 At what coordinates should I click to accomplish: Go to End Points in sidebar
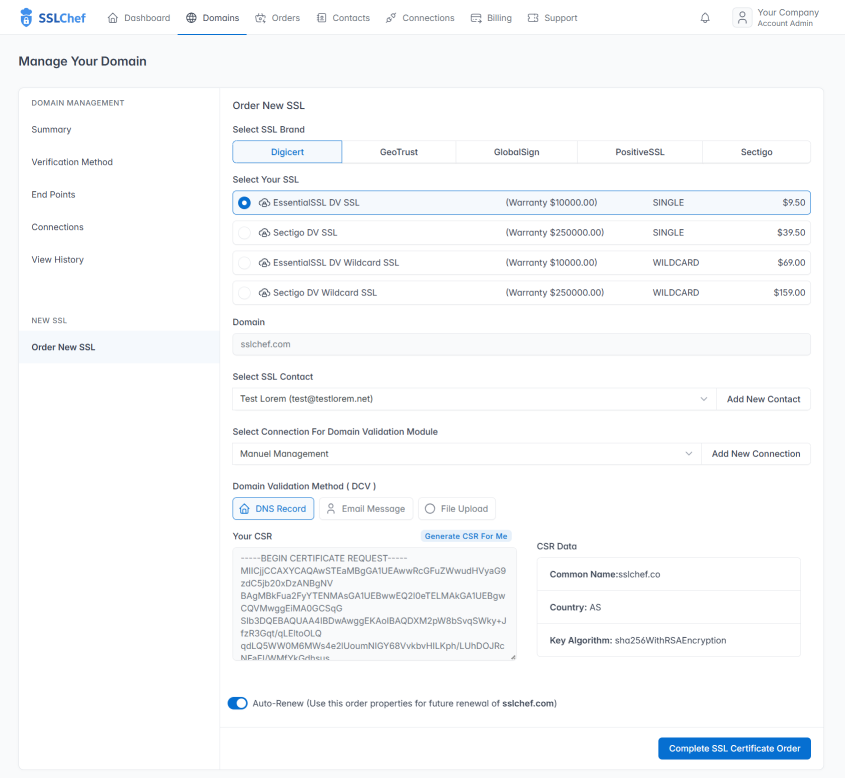tap(53, 194)
